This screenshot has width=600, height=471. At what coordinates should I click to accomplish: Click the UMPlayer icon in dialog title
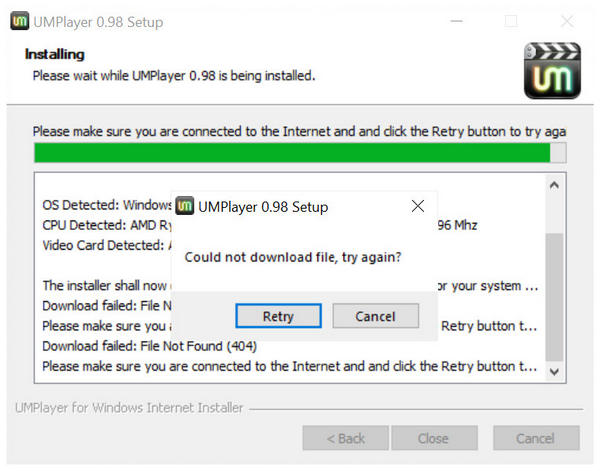click(185, 206)
